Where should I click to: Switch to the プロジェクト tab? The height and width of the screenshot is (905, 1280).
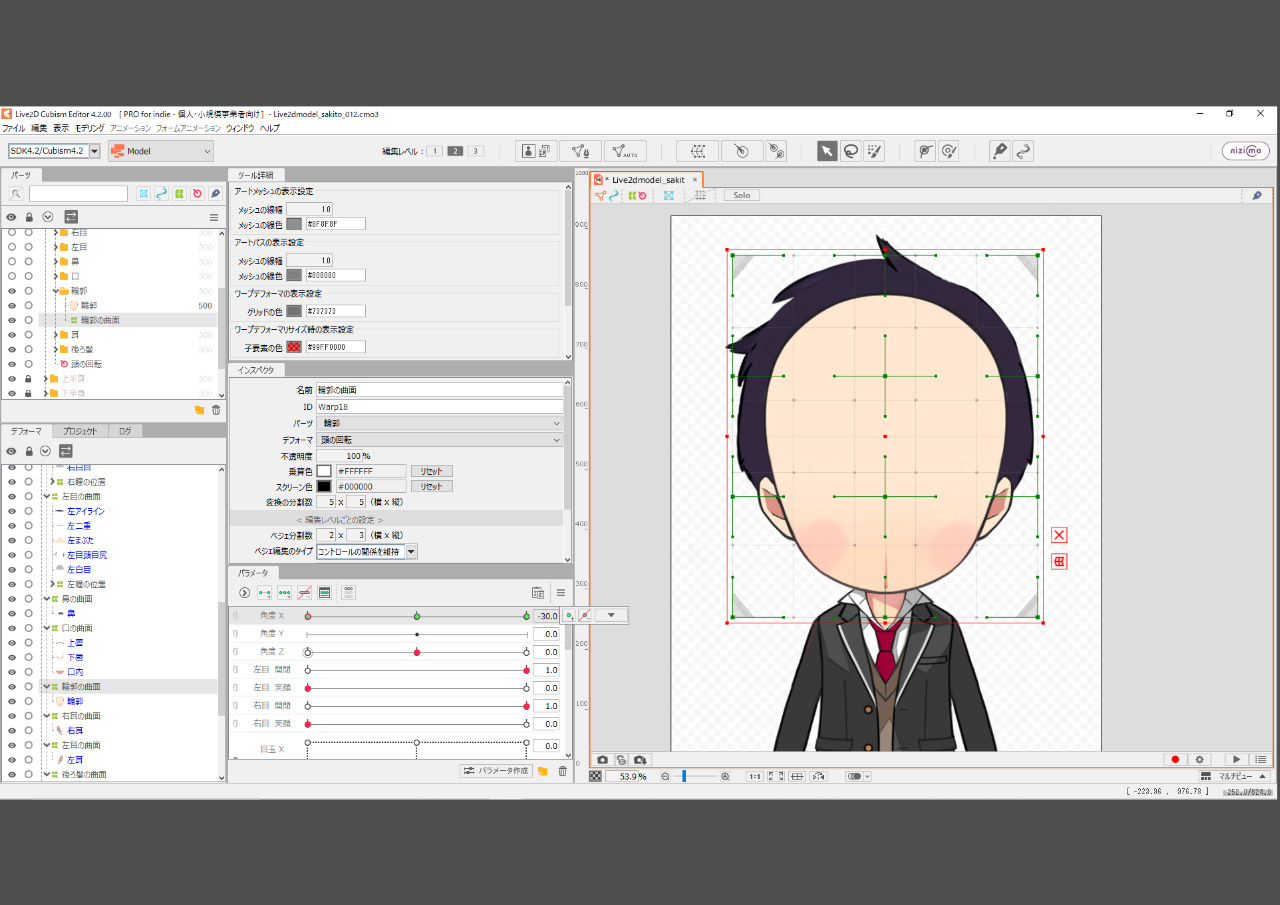click(80, 431)
